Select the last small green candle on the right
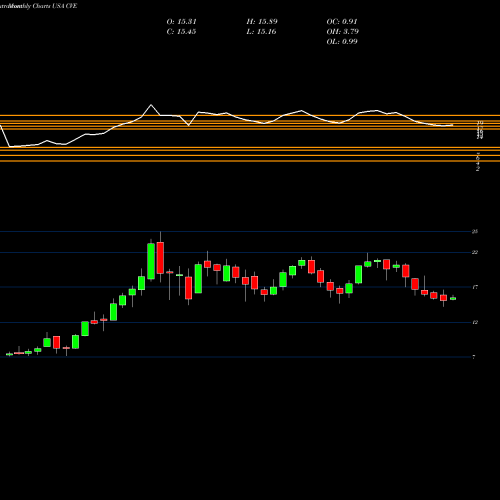500x500 pixels. click(x=453, y=298)
